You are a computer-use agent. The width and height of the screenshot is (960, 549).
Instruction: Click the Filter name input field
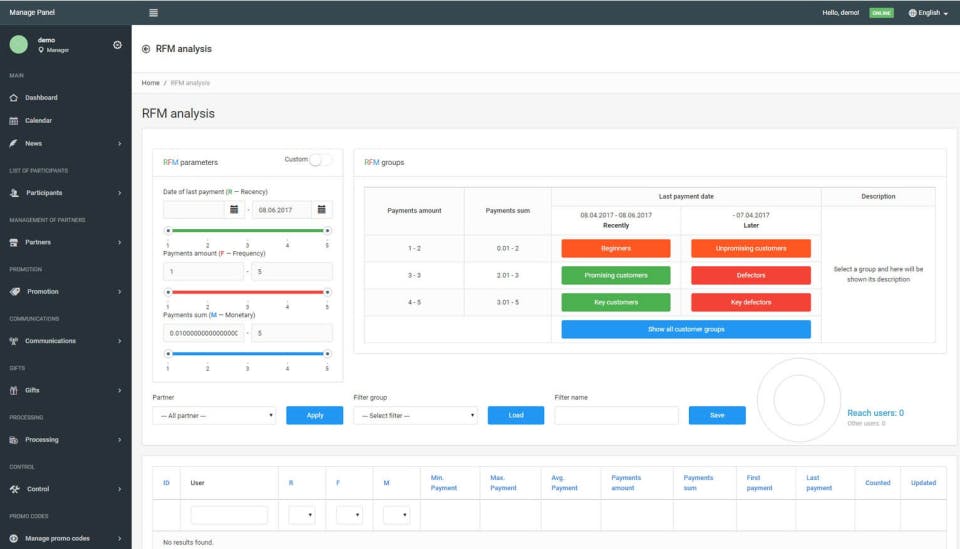pos(617,416)
